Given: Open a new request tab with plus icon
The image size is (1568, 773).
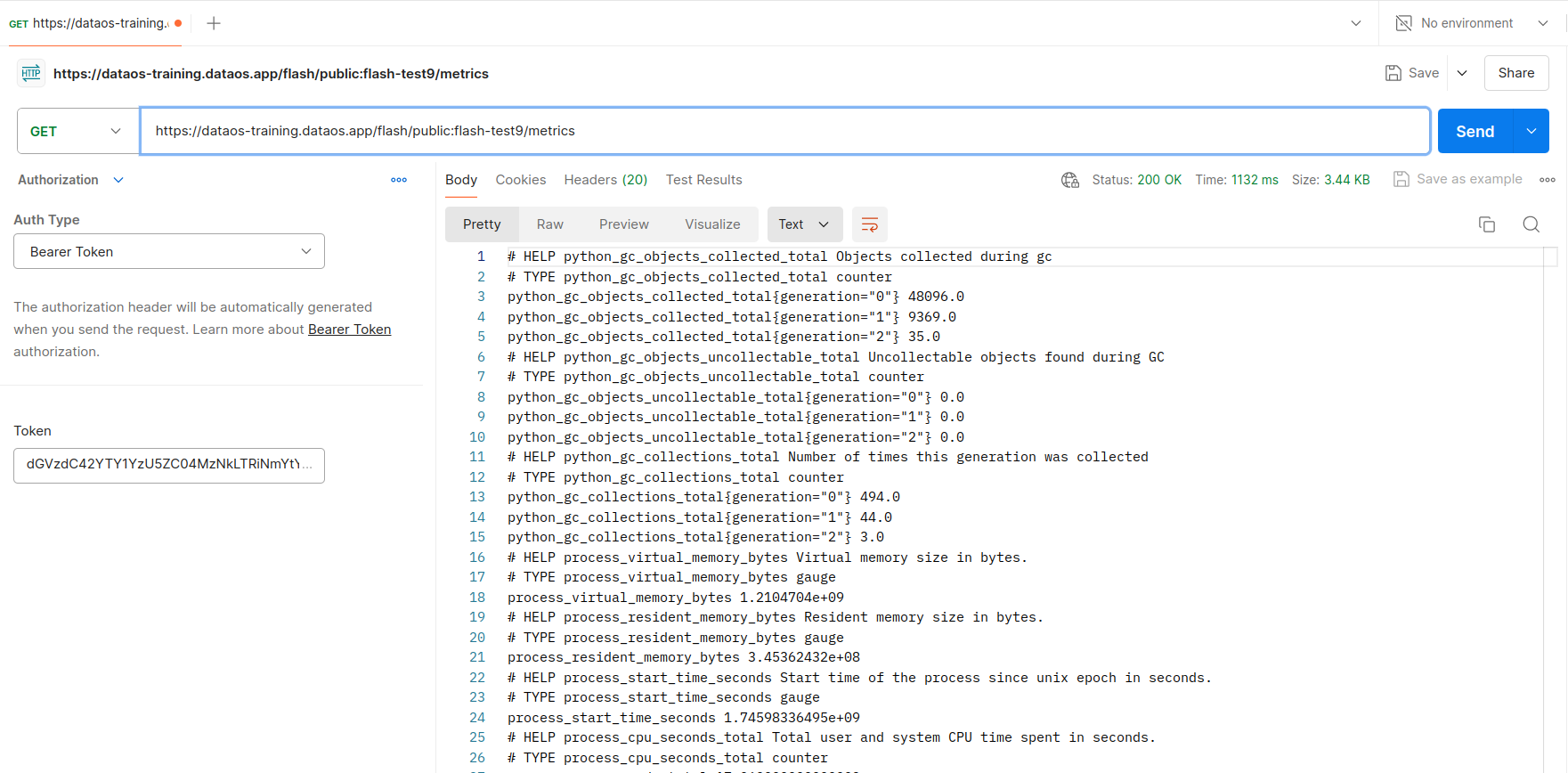Looking at the screenshot, I should (214, 23).
